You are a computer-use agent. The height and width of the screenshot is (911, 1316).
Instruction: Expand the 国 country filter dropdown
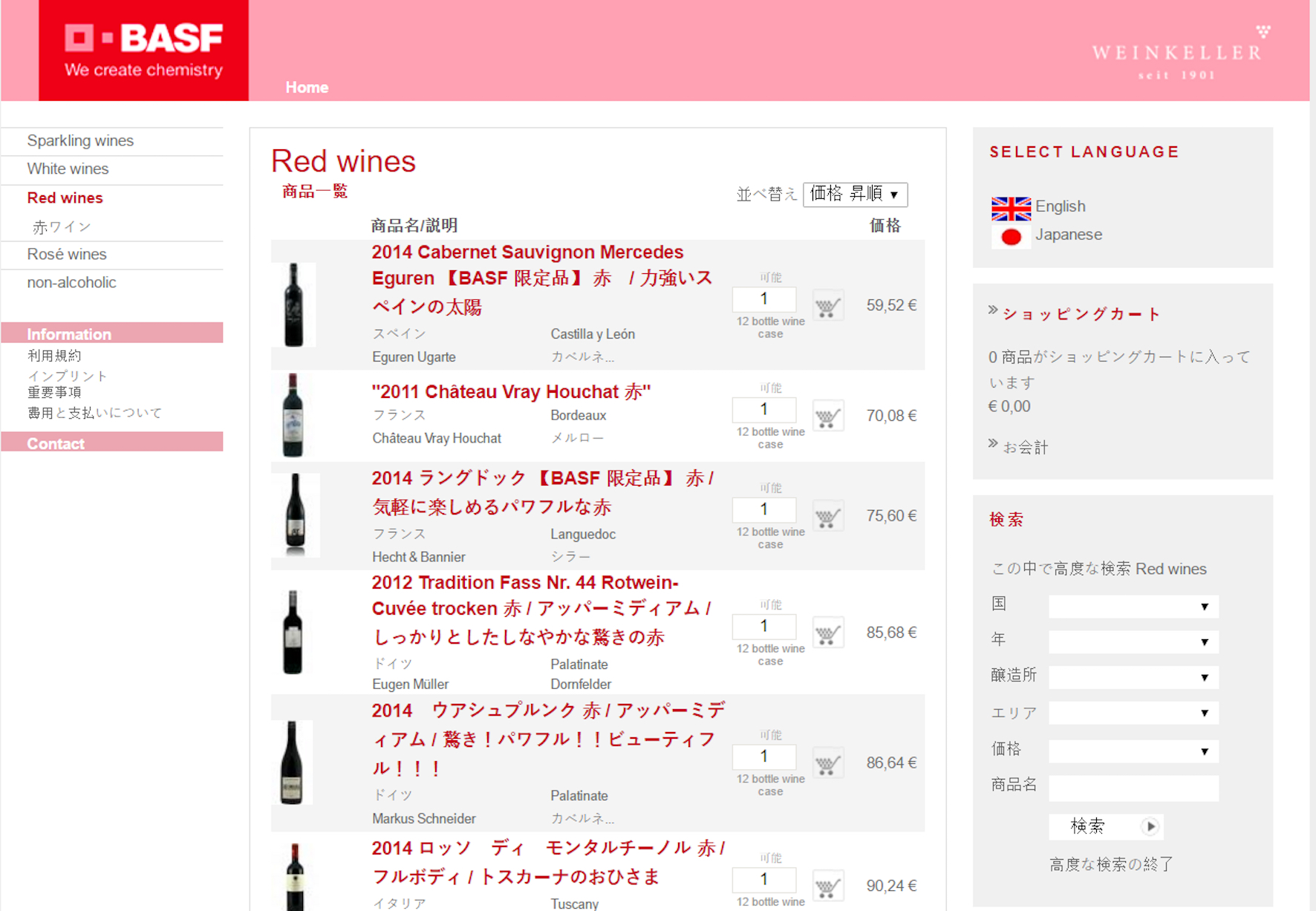[x=1133, y=607]
